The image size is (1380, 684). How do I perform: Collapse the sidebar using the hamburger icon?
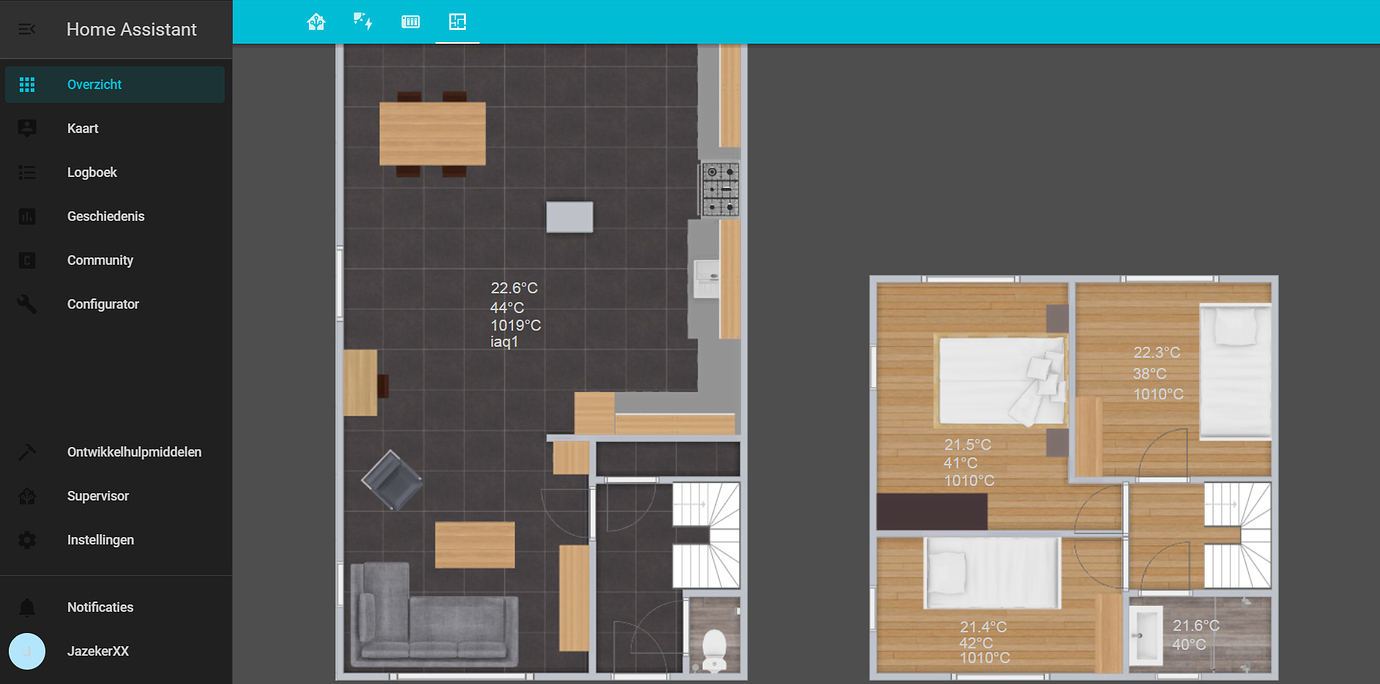click(28, 28)
